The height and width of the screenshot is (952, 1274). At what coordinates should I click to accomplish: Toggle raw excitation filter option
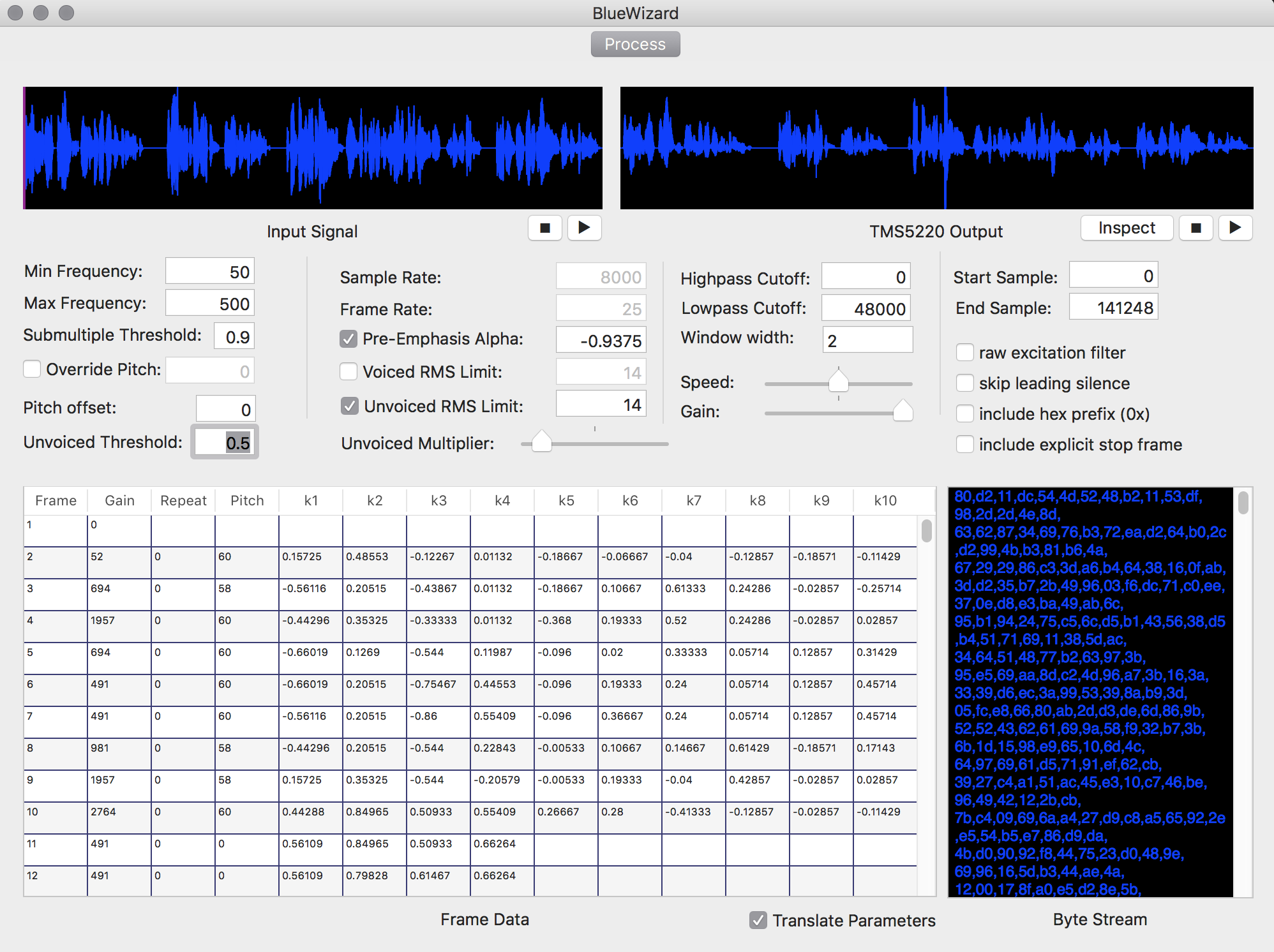pyautogui.click(x=965, y=353)
